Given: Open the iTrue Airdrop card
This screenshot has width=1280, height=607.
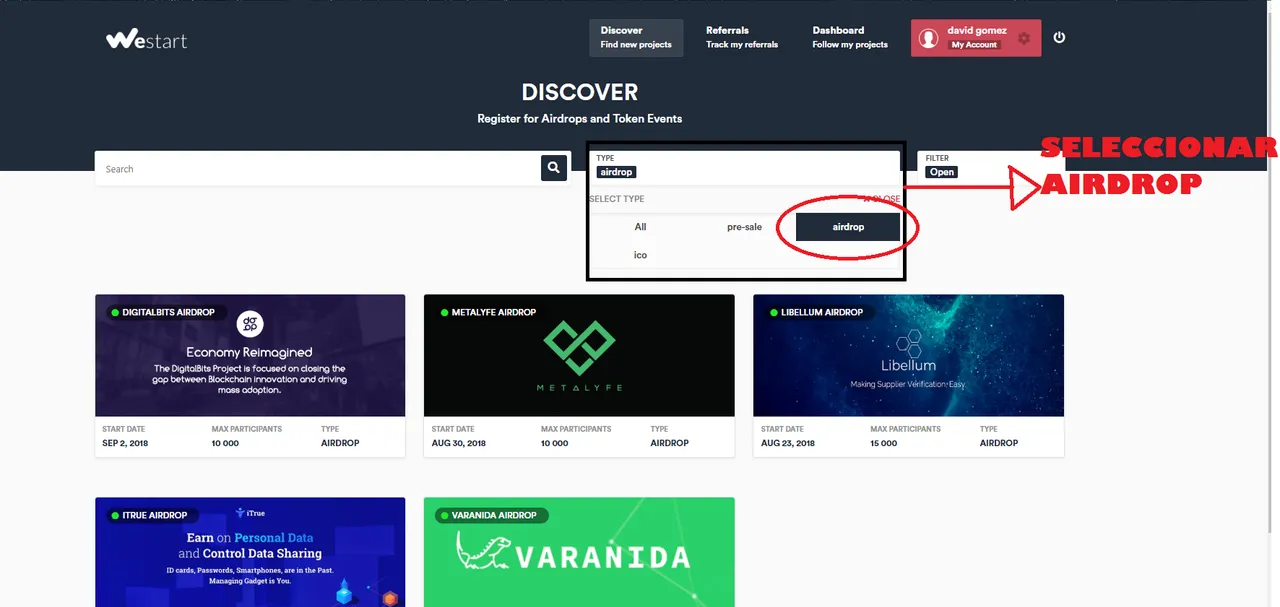Looking at the screenshot, I should (250, 552).
